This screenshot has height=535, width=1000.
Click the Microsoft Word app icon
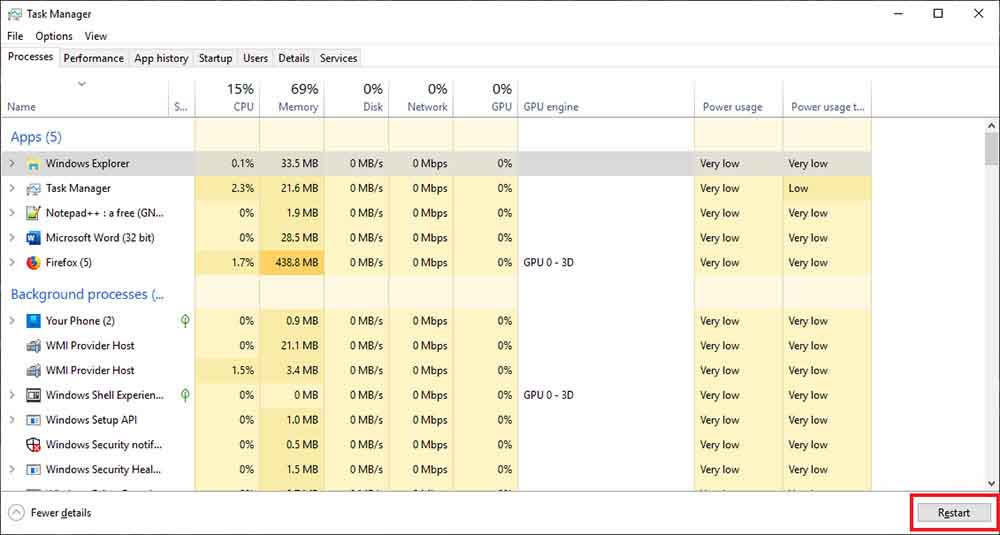[33, 238]
